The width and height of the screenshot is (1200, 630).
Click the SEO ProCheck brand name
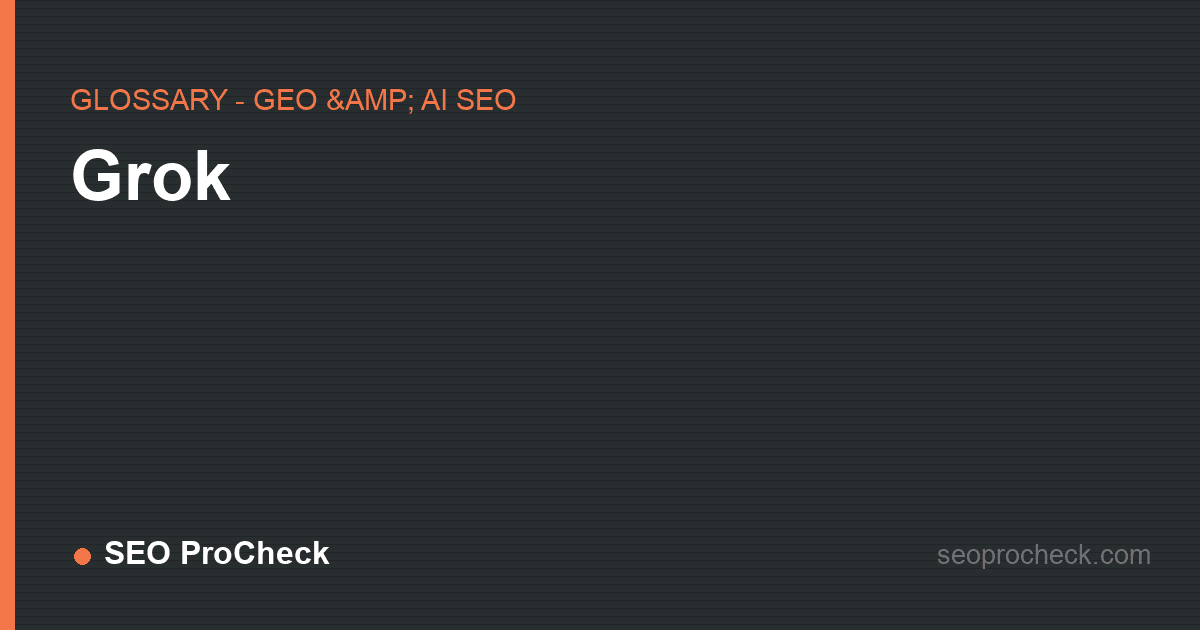tap(217, 554)
